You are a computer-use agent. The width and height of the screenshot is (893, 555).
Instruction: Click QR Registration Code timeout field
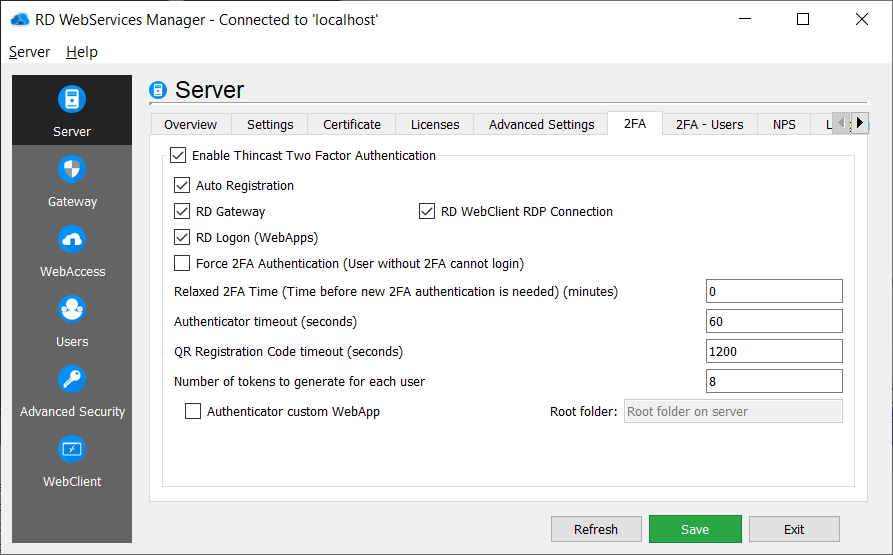coord(774,351)
